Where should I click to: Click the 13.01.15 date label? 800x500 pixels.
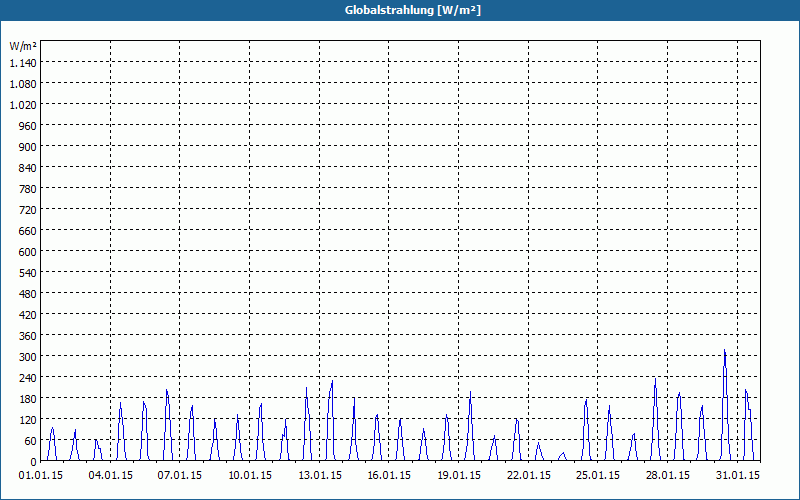[320, 476]
